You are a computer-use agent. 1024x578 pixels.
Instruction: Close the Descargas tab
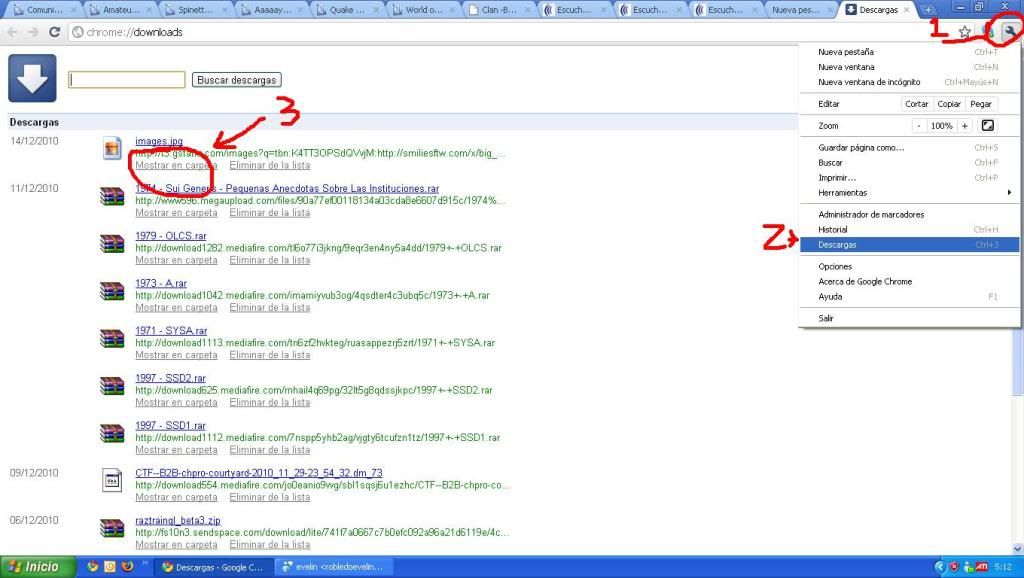[906, 10]
